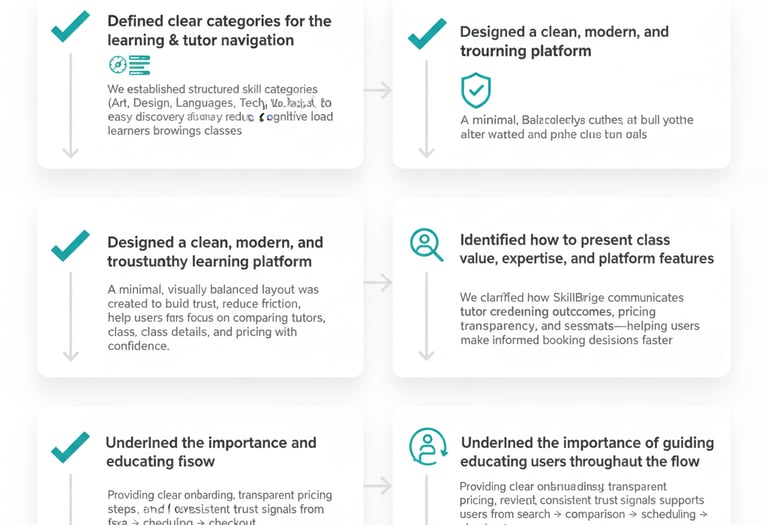The image size is (768, 525).
Task: Click the 'Underlined the importance of guiding' heading
Action: tap(586, 452)
